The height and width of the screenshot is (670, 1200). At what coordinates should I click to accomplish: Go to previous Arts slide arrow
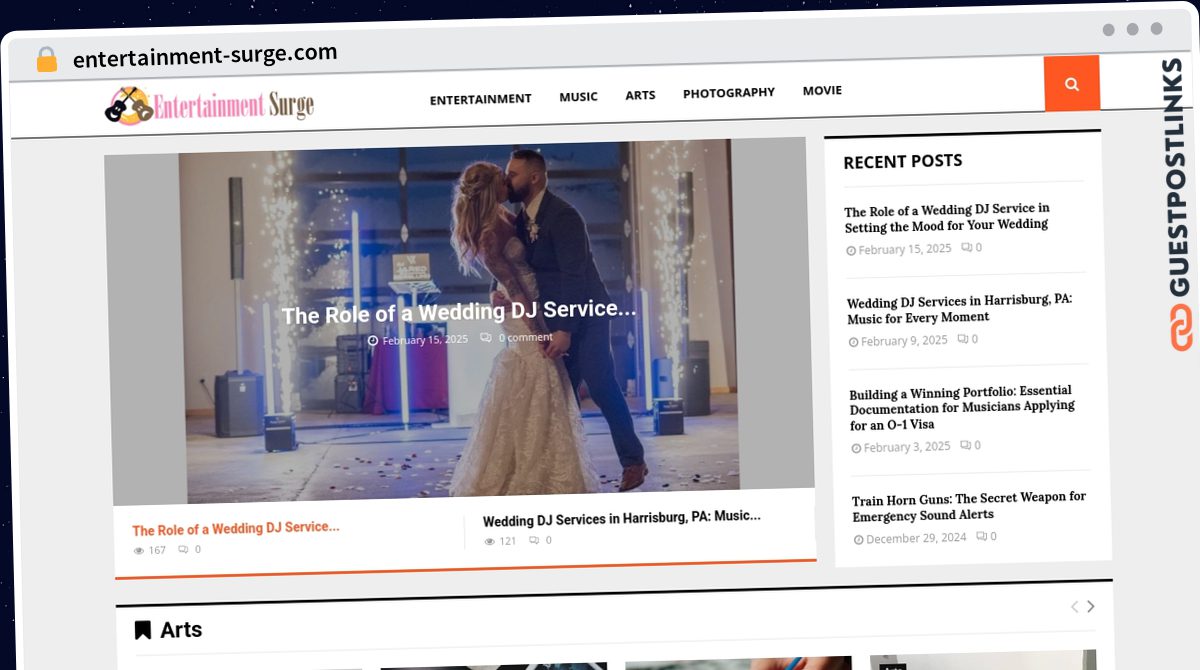pos(1075,606)
